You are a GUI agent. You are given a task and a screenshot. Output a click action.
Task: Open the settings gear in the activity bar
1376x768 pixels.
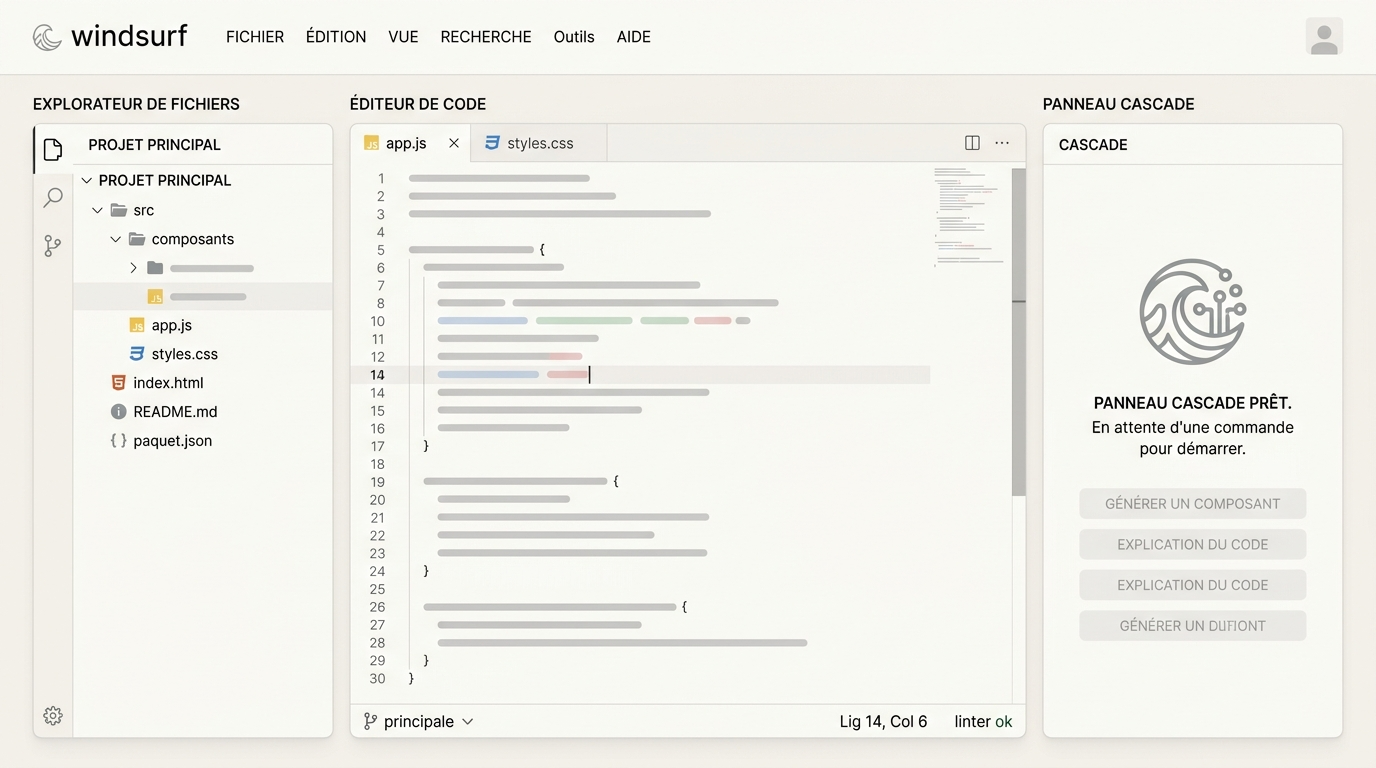coord(53,716)
